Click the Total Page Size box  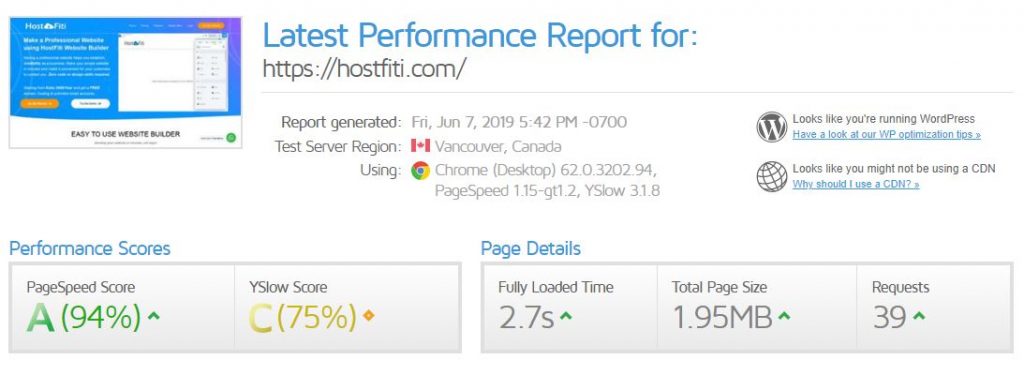(756, 308)
